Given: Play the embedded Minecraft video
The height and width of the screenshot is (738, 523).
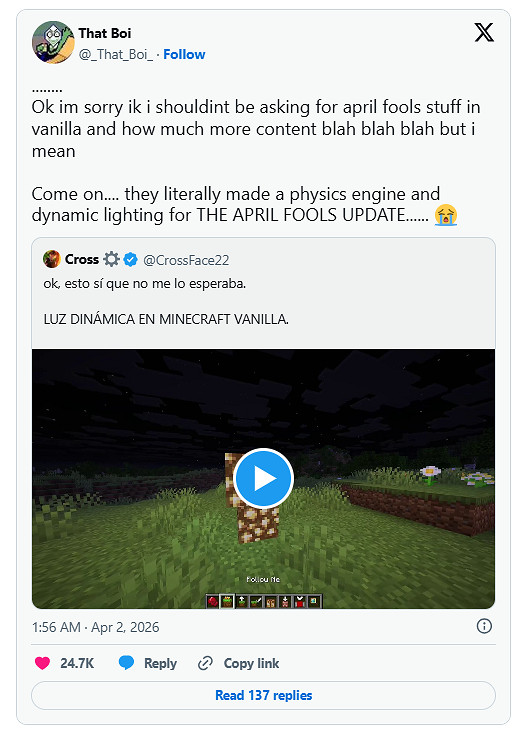Looking at the screenshot, I should [264, 478].
